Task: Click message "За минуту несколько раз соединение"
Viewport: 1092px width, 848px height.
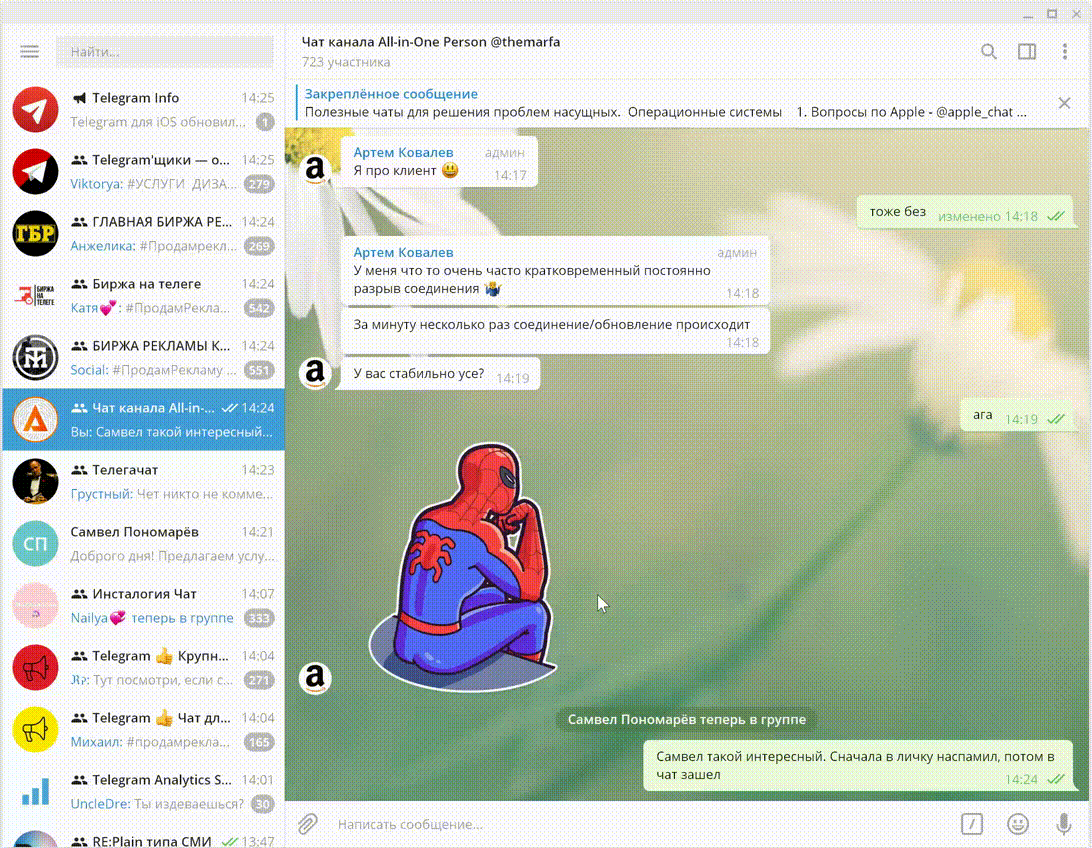Action: click(x=555, y=331)
